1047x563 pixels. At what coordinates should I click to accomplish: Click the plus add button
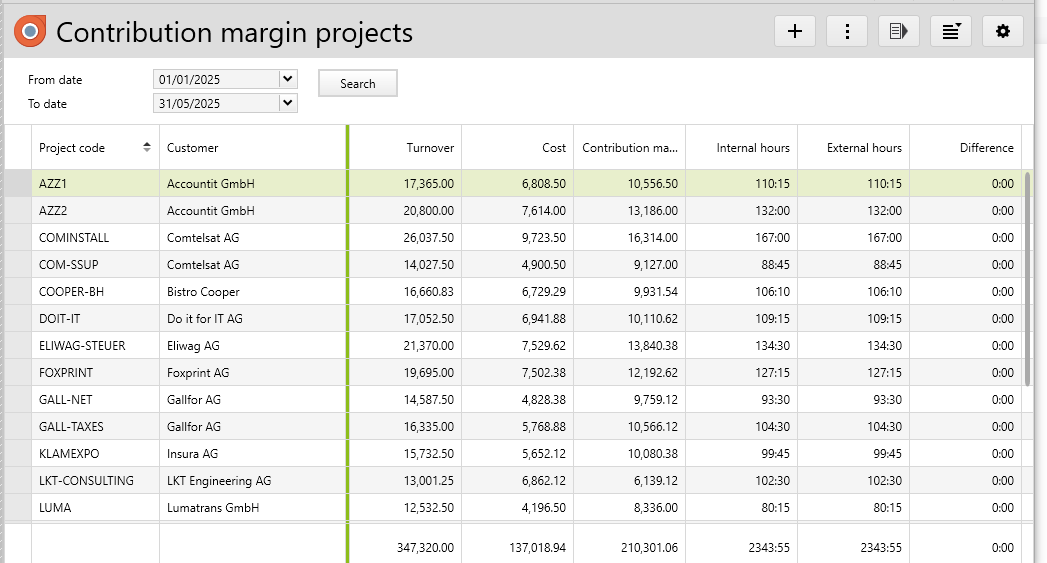click(795, 31)
